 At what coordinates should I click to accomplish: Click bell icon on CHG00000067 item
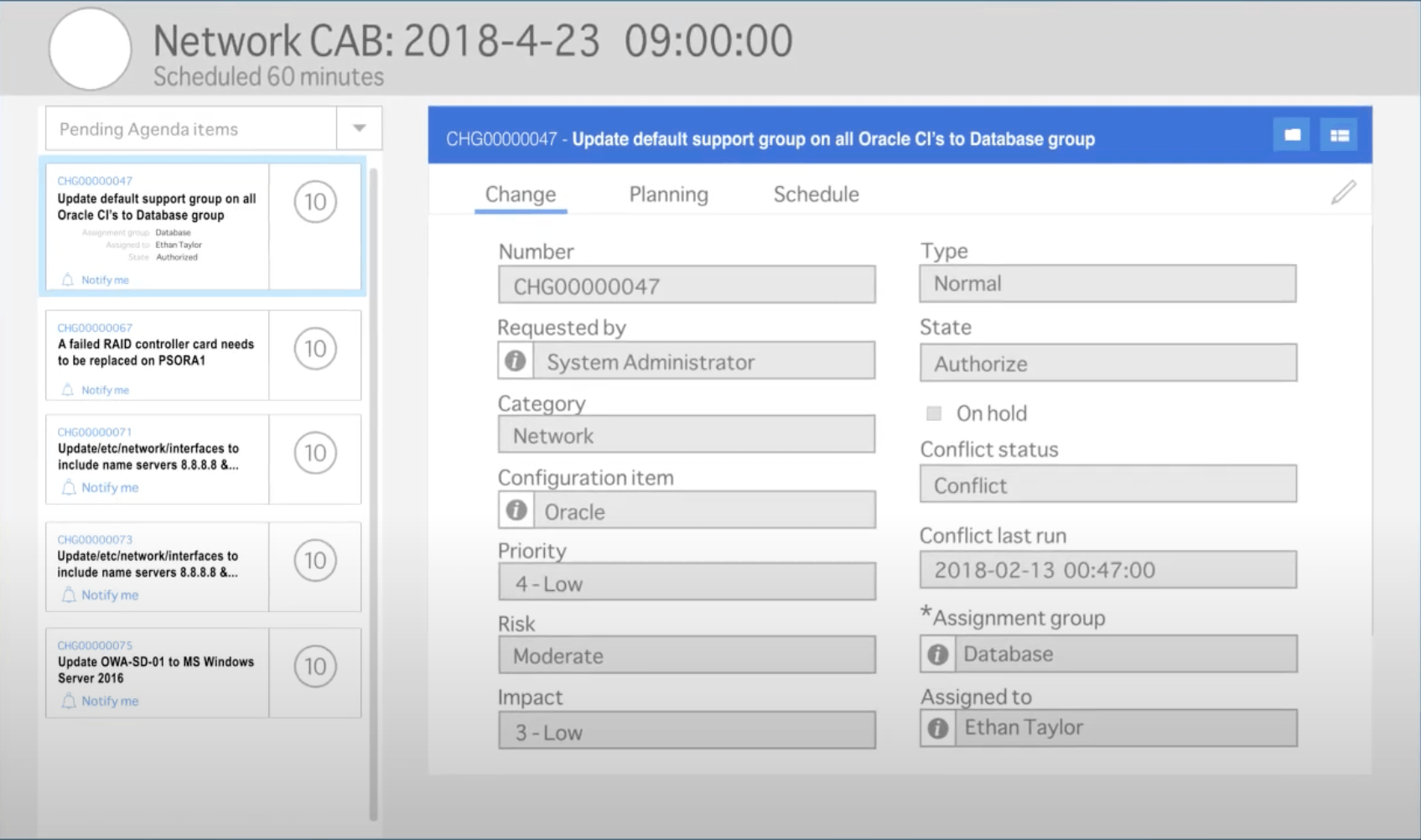68,390
